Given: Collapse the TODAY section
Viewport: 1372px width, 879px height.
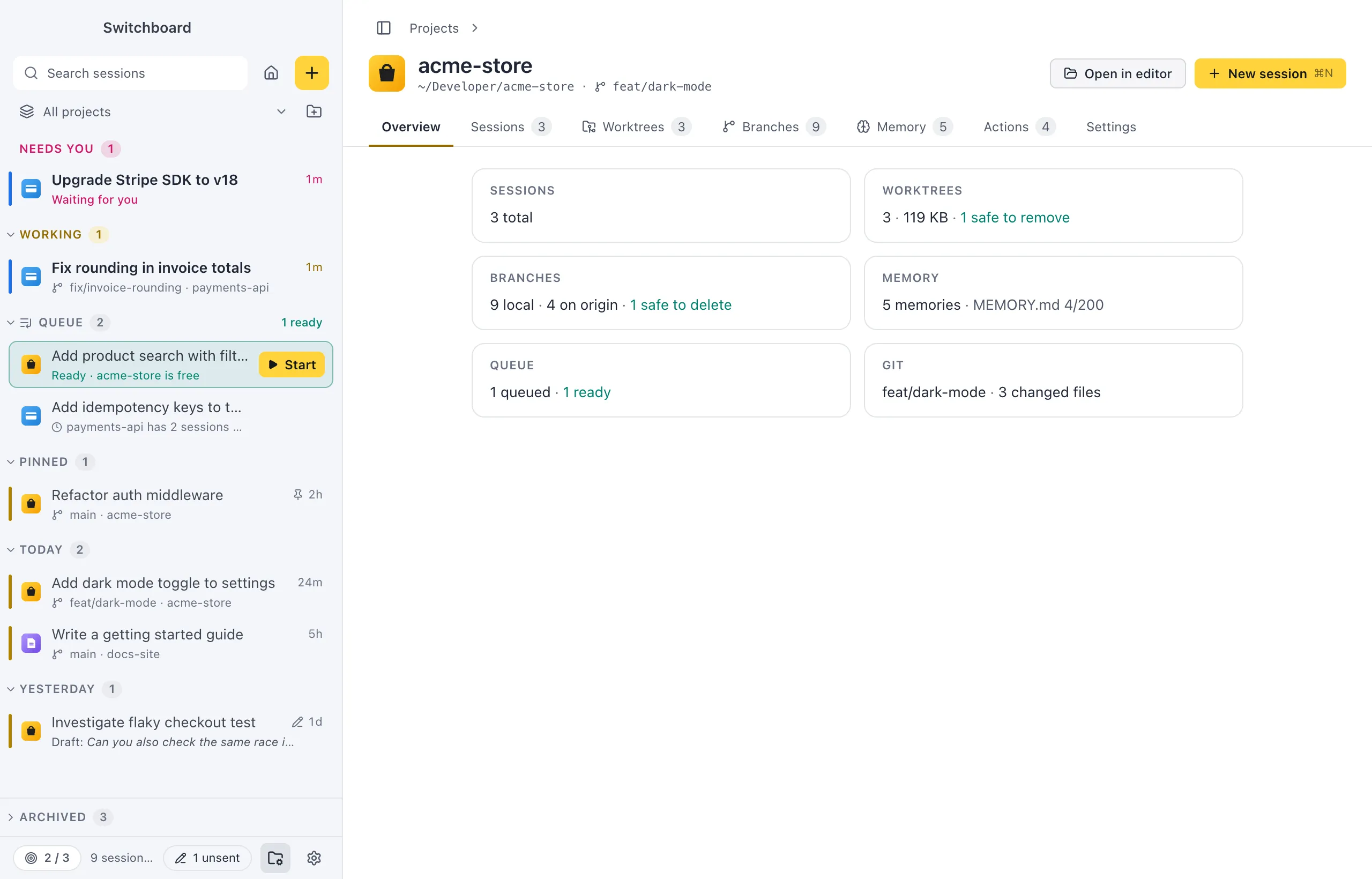Looking at the screenshot, I should (10, 550).
